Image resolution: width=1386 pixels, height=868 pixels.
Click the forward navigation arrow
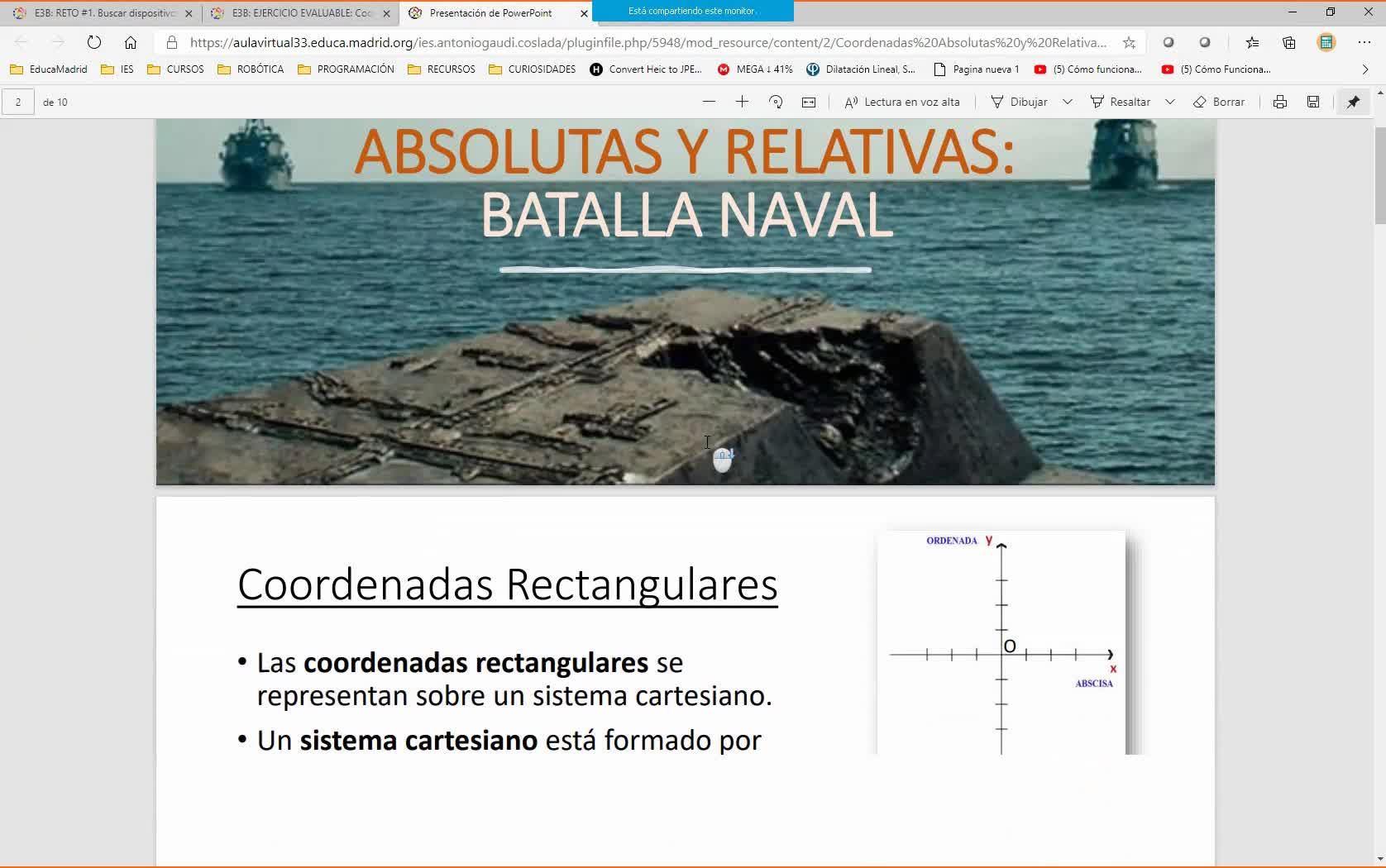pyautogui.click(x=57, y=42)
